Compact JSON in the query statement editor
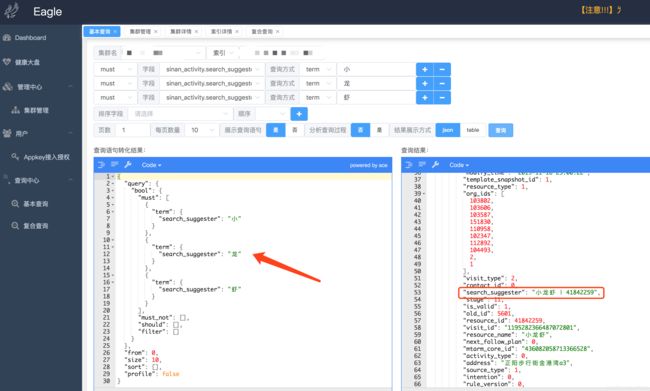This screenshot has width=650, height=391. [x=114, y=165]
